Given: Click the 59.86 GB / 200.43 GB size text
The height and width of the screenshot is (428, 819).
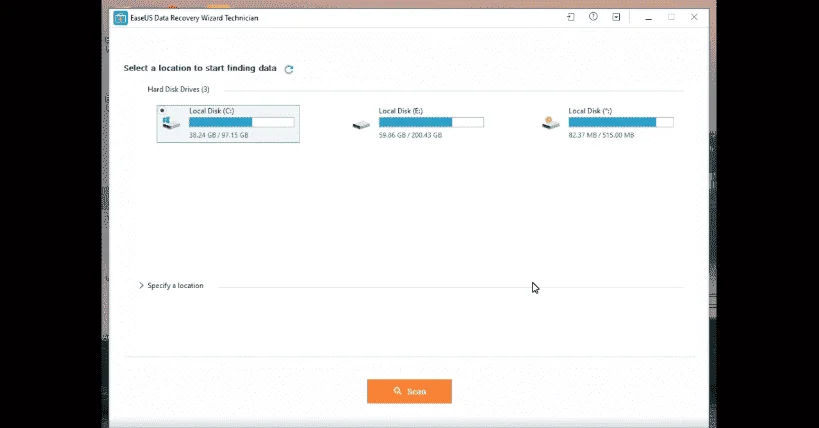Looking at the screenshot, I should pyautogui.click(x=410, y=135).
